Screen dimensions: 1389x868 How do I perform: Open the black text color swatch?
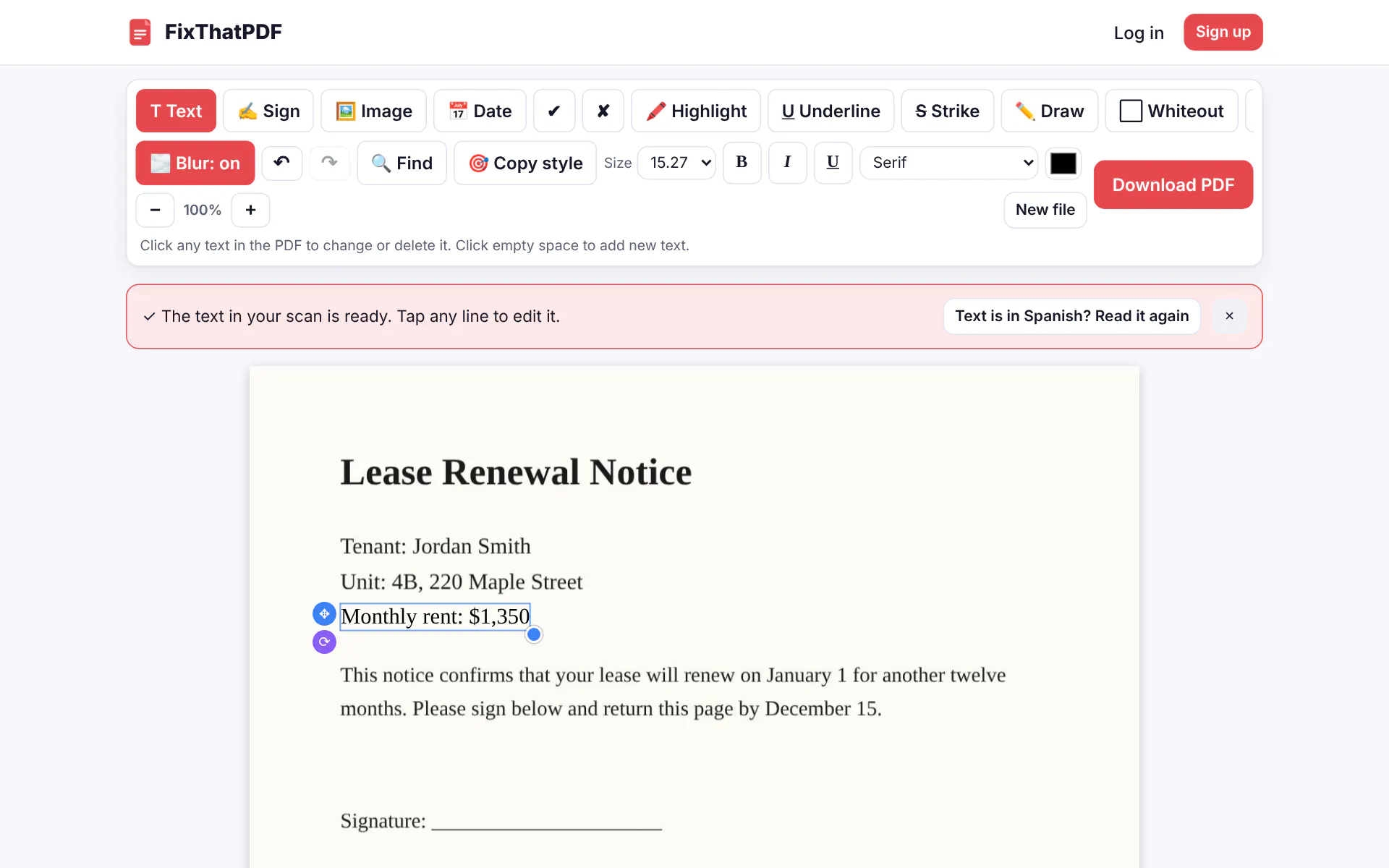(1063, 163)
